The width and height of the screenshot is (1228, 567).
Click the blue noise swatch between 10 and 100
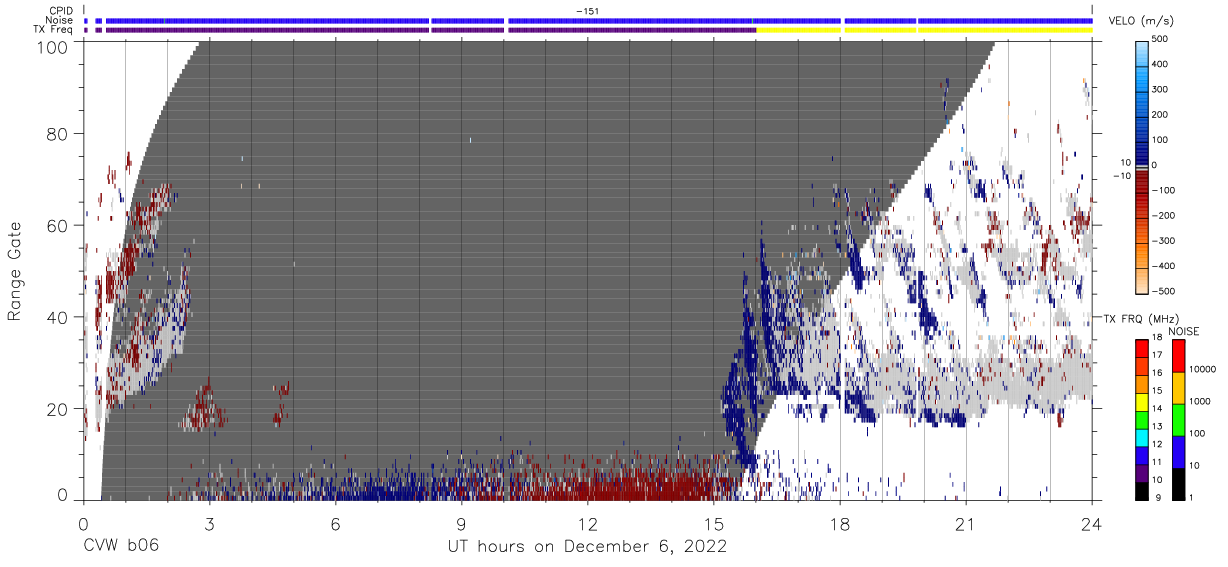tap(1178, 451)
